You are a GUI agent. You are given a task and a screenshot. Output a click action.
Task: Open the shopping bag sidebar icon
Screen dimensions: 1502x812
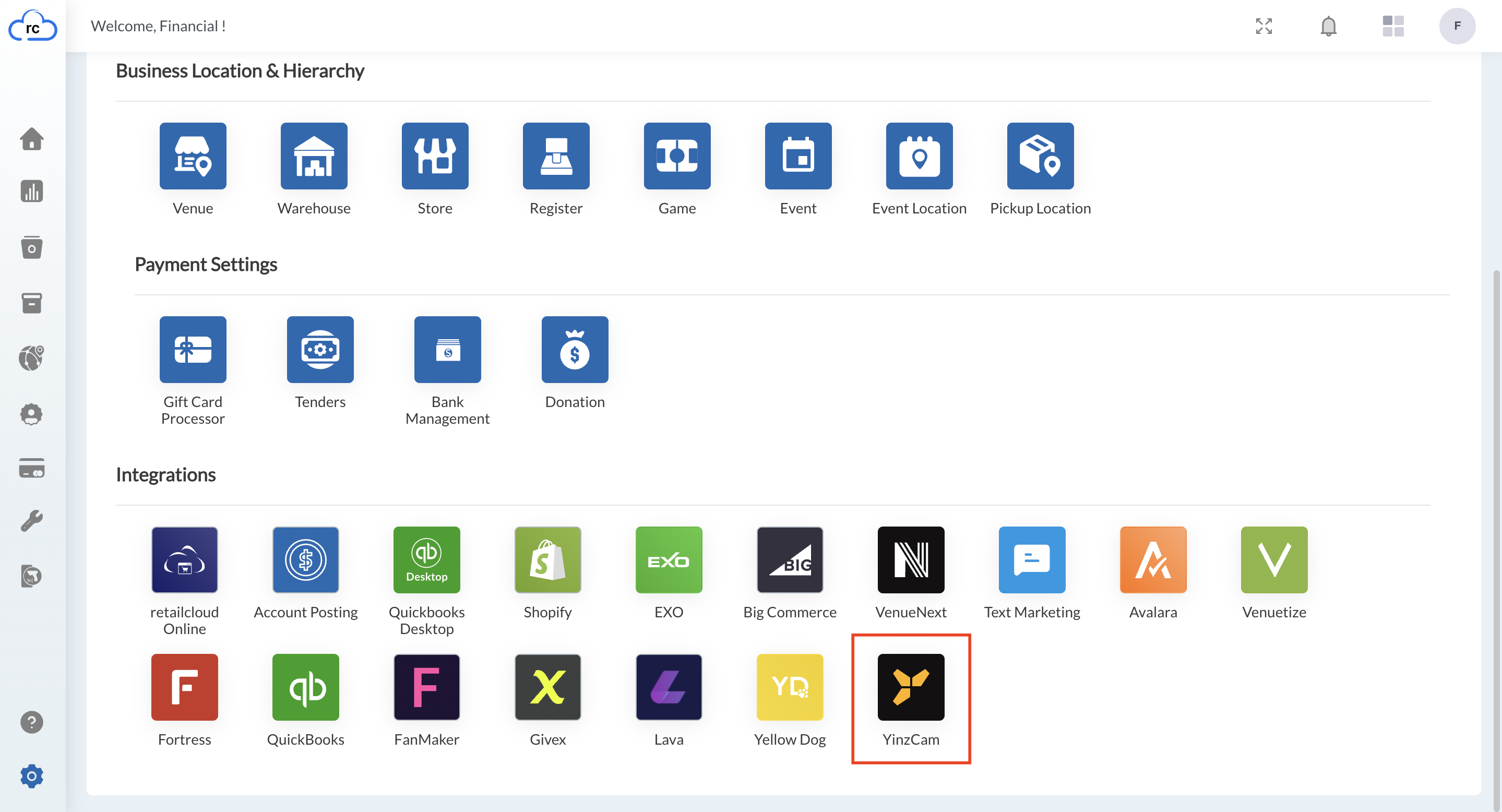click(31, 247)
